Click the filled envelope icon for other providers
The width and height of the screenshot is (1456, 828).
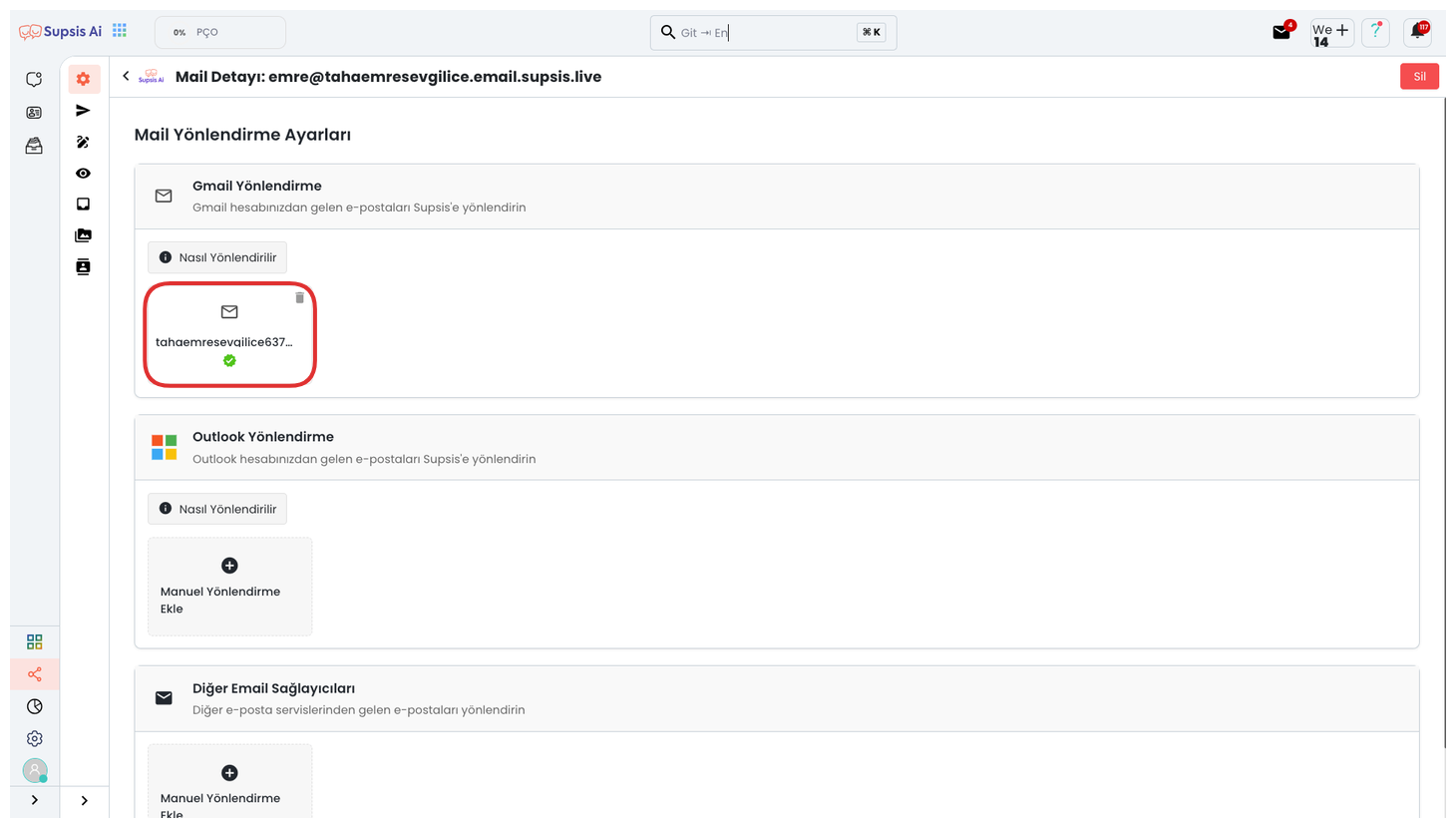point(164,698)
